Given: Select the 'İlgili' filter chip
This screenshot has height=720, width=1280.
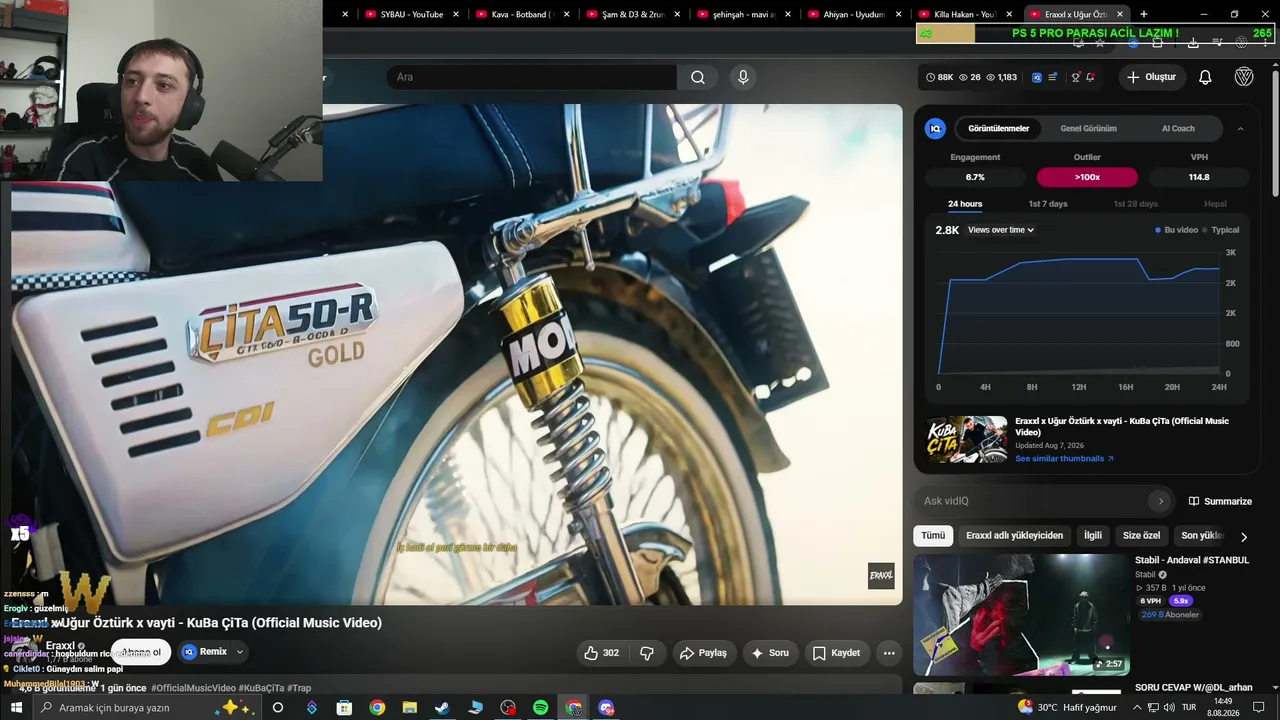Looking at the screenshot, I should (x=1093, y=536).
